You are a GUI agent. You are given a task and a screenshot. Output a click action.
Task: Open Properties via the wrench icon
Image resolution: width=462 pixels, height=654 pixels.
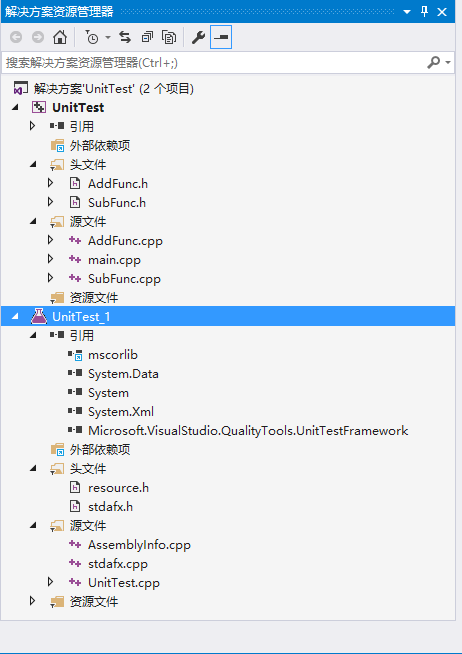coord(198,37)
